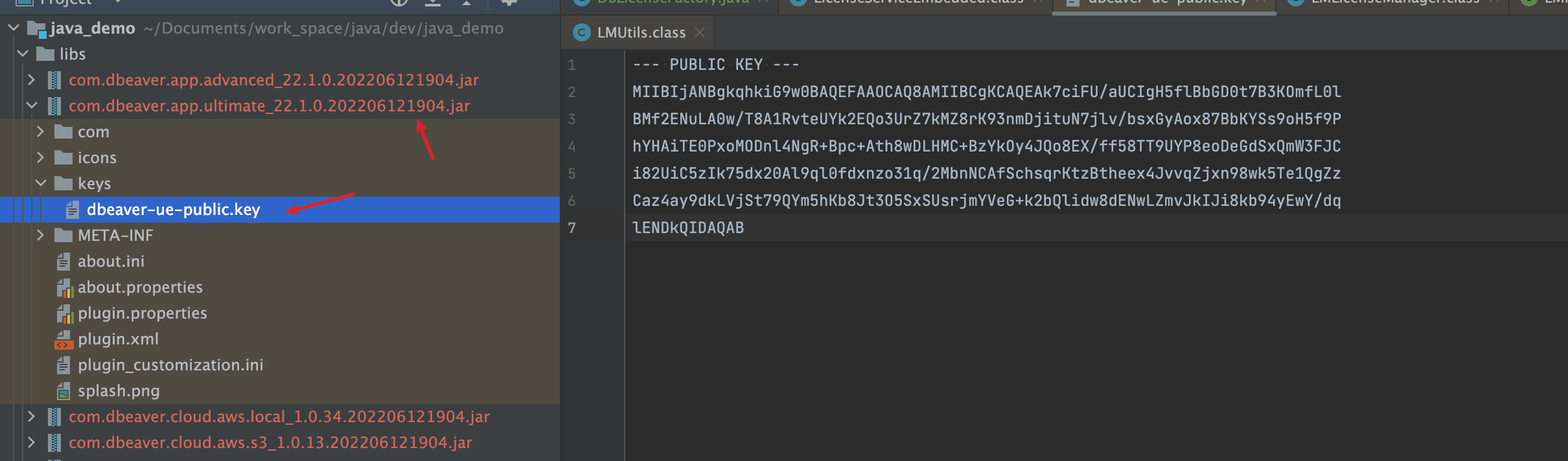Screen dimensions: 1568x461
Task: Select com.dbeaver.app.advanced_22.1.0.202206121904.jar
Action: click(274, 80)
